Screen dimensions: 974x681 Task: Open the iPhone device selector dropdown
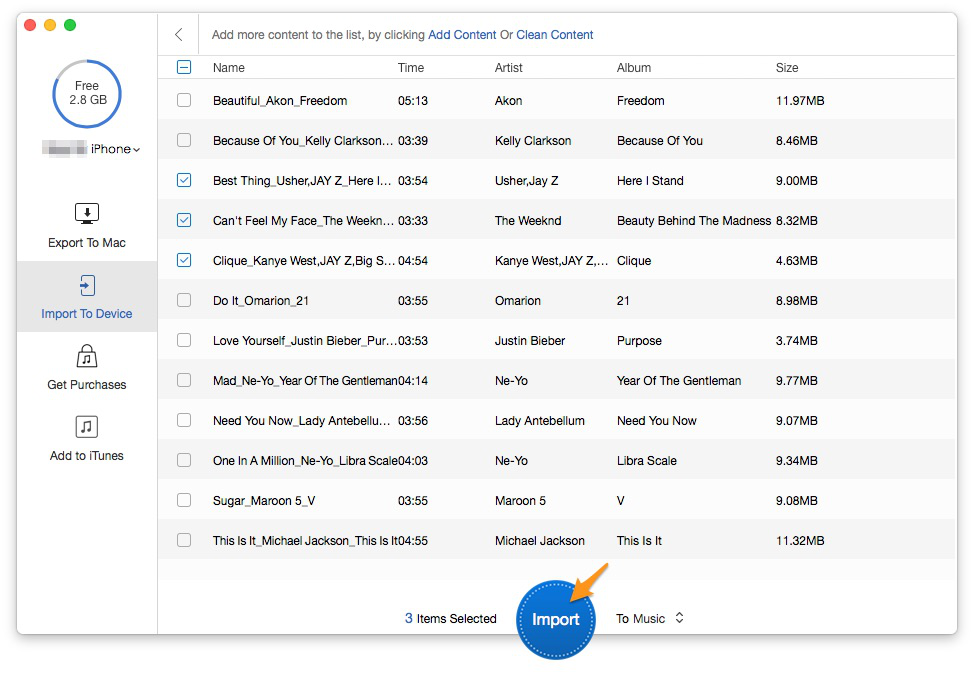click(115, 149)
